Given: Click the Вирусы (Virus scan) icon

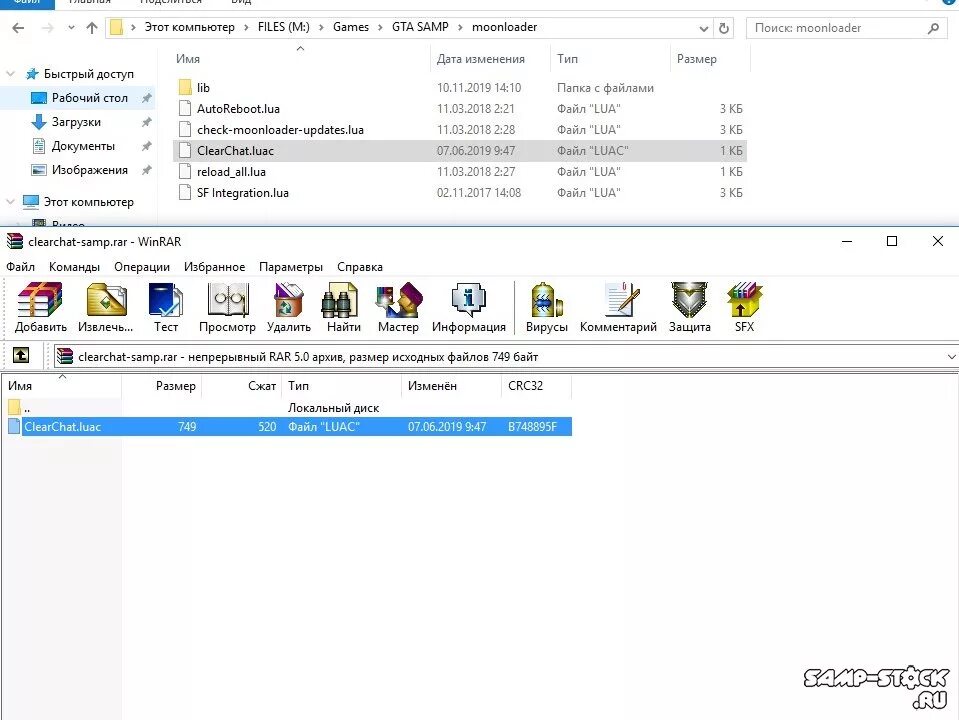Looking at the screenshot, I should click(547, 307).
